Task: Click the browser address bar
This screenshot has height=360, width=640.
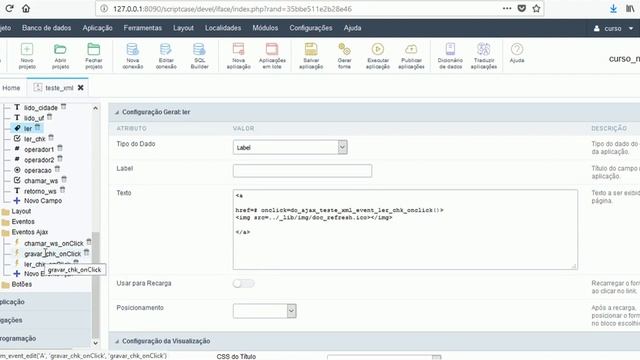Action: pos(302,9)
